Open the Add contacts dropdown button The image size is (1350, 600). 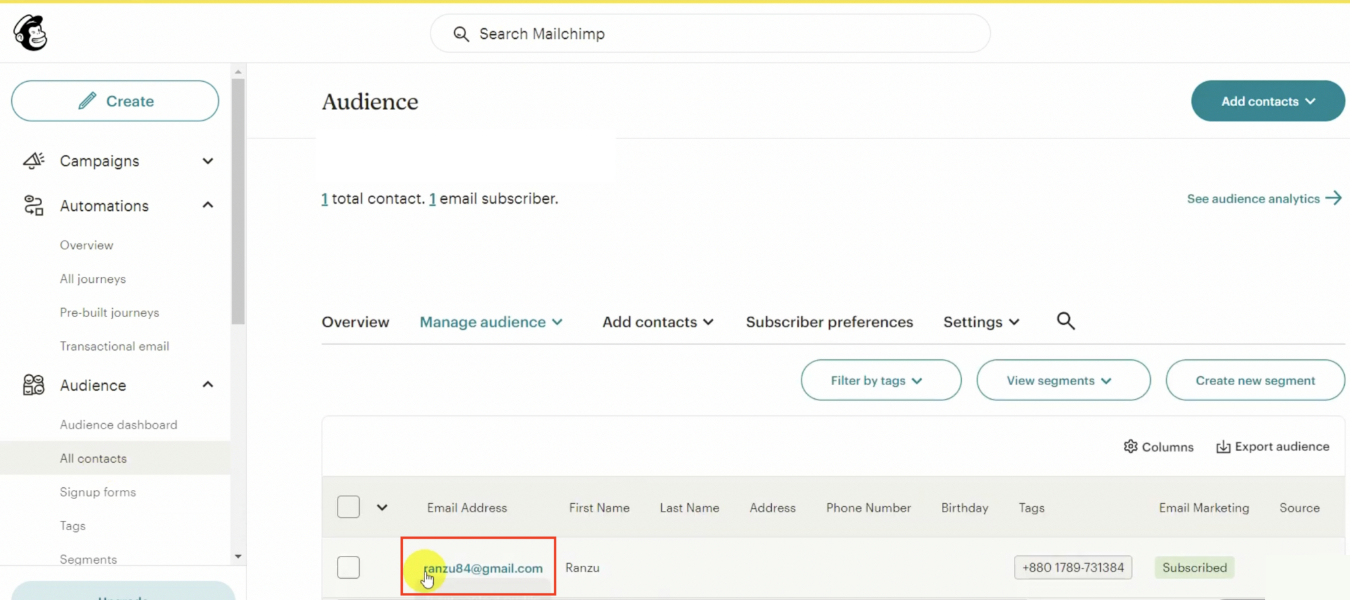[x=1268, y=101]
